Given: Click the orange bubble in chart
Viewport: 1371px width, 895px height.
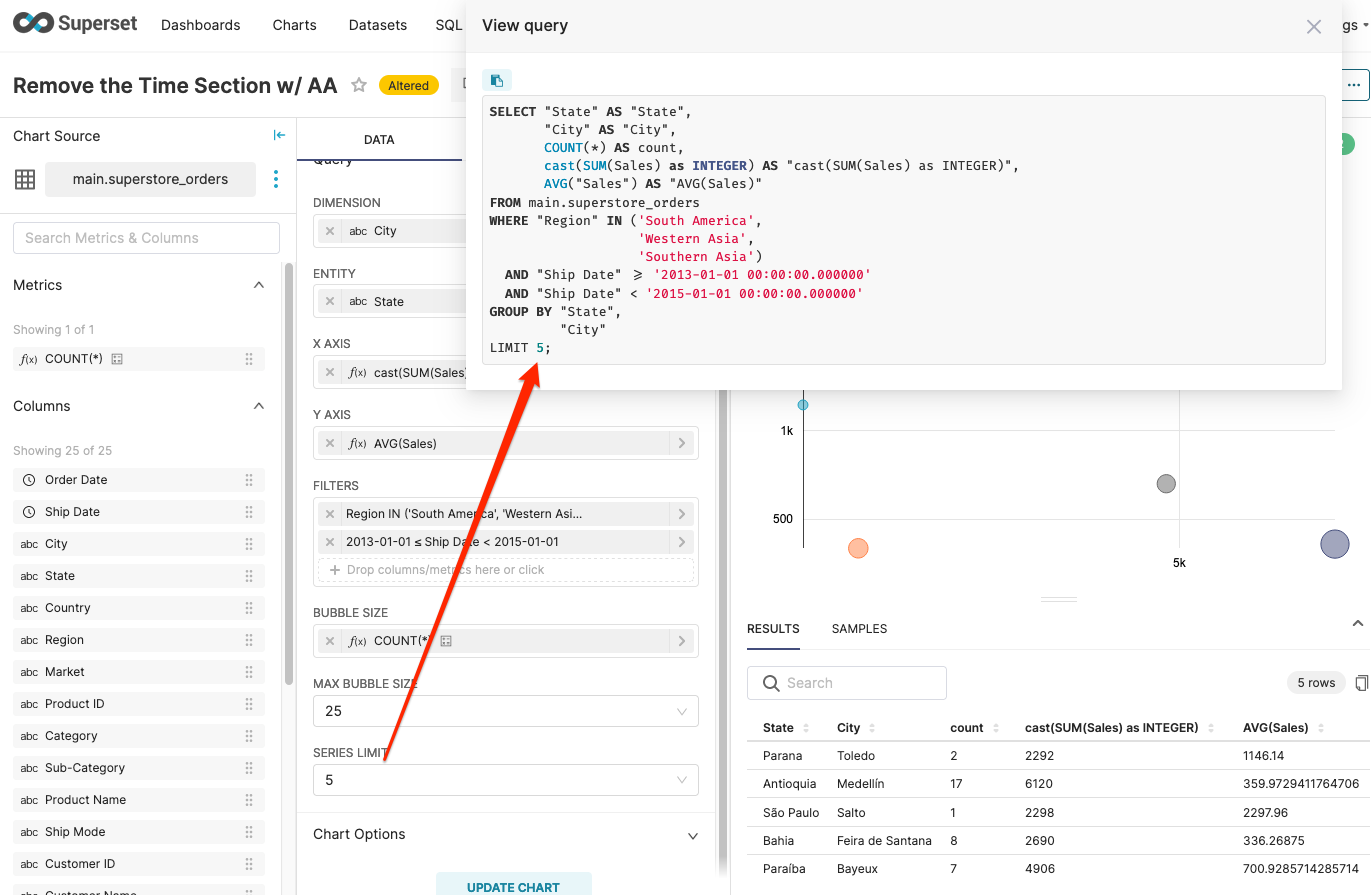Looking at the screenshot, I should pos(858,548).
